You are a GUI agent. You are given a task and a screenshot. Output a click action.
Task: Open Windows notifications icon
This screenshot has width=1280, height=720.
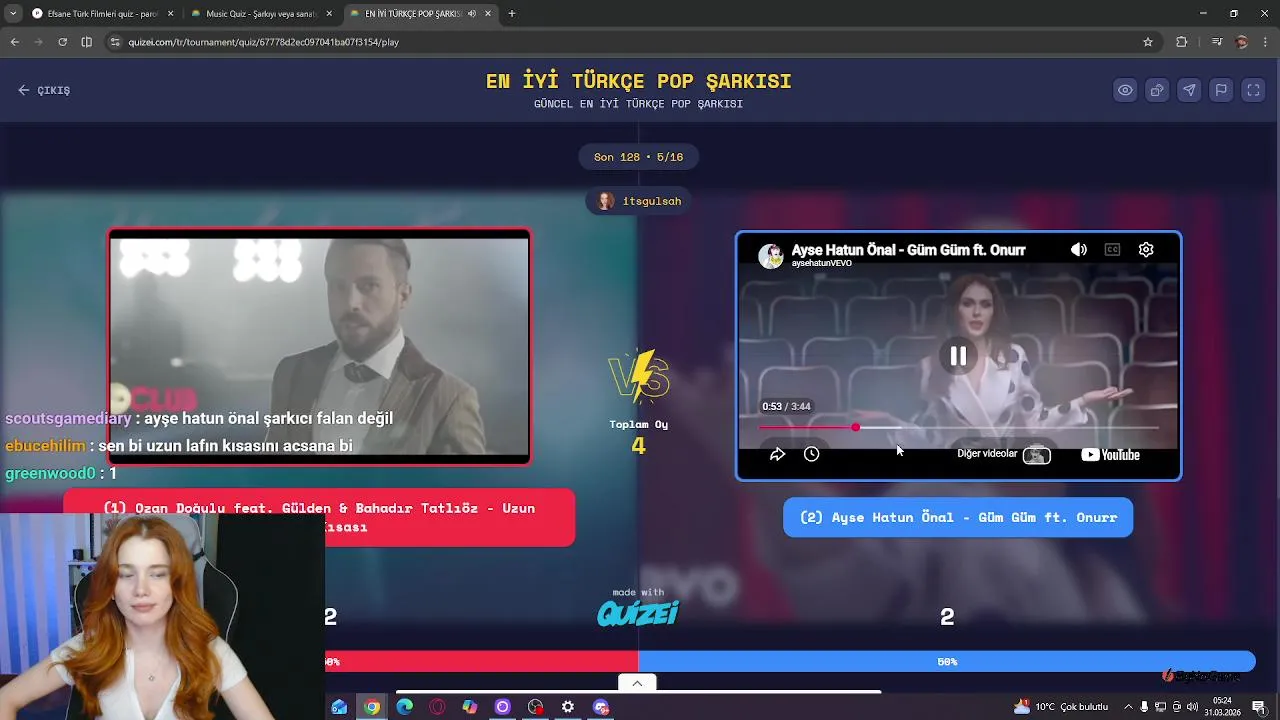(1258, 707)
